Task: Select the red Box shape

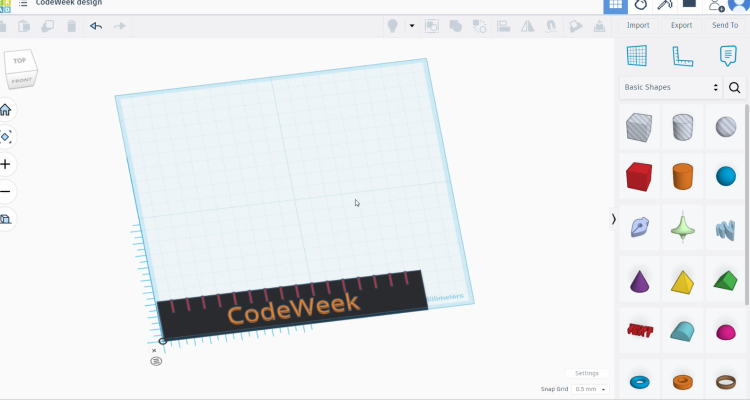Action: click(639, 177)
